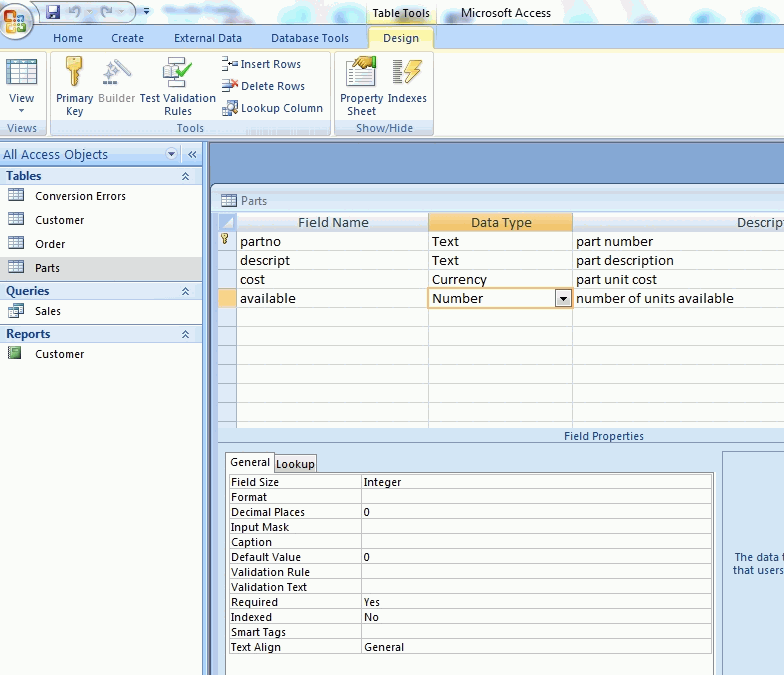Toggle the Property Sheet pane
784x675 pixels.
pos(361,86)
